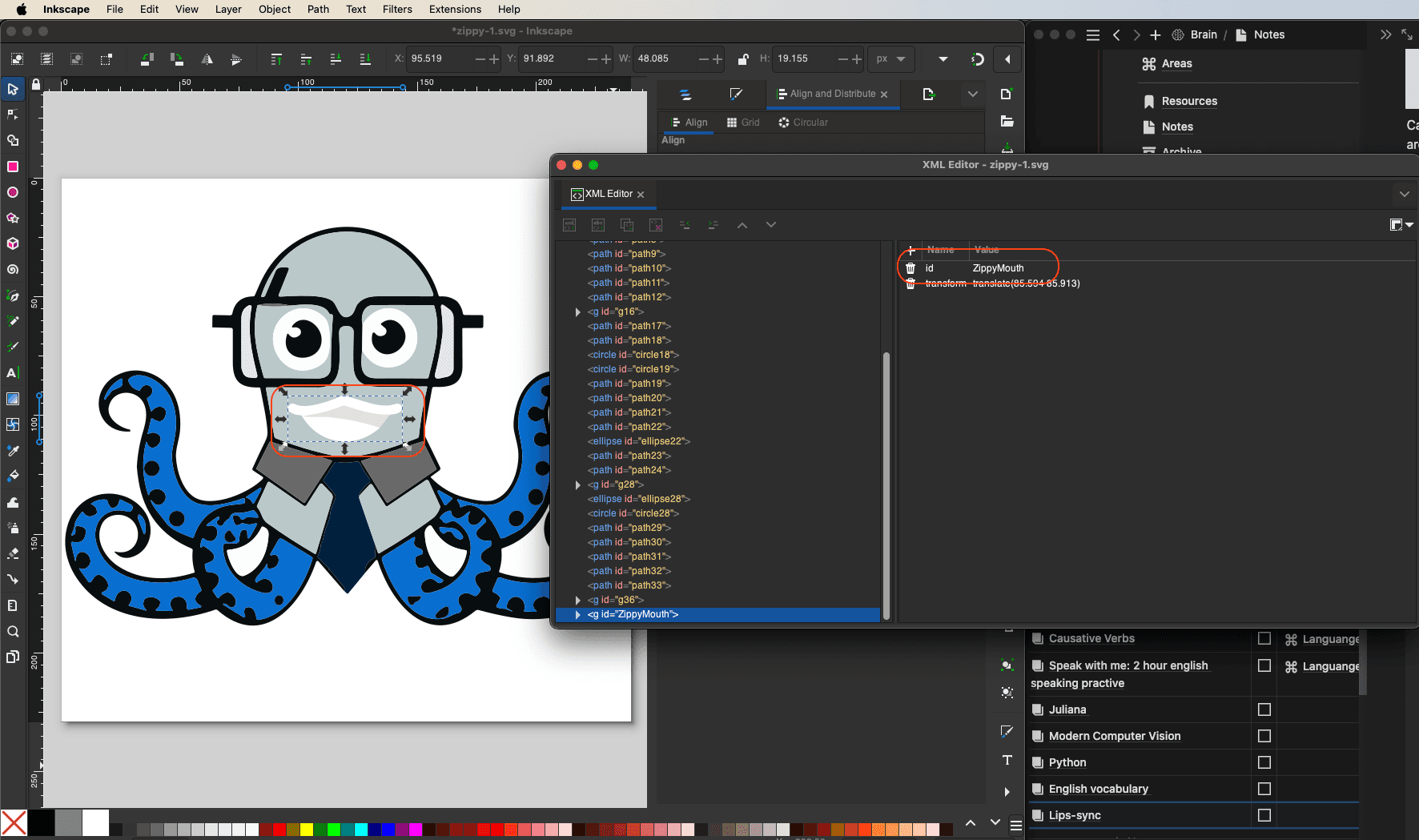Select the Text tool
The width and height of the screenshot is (1419, 840).
coord(13,372)
